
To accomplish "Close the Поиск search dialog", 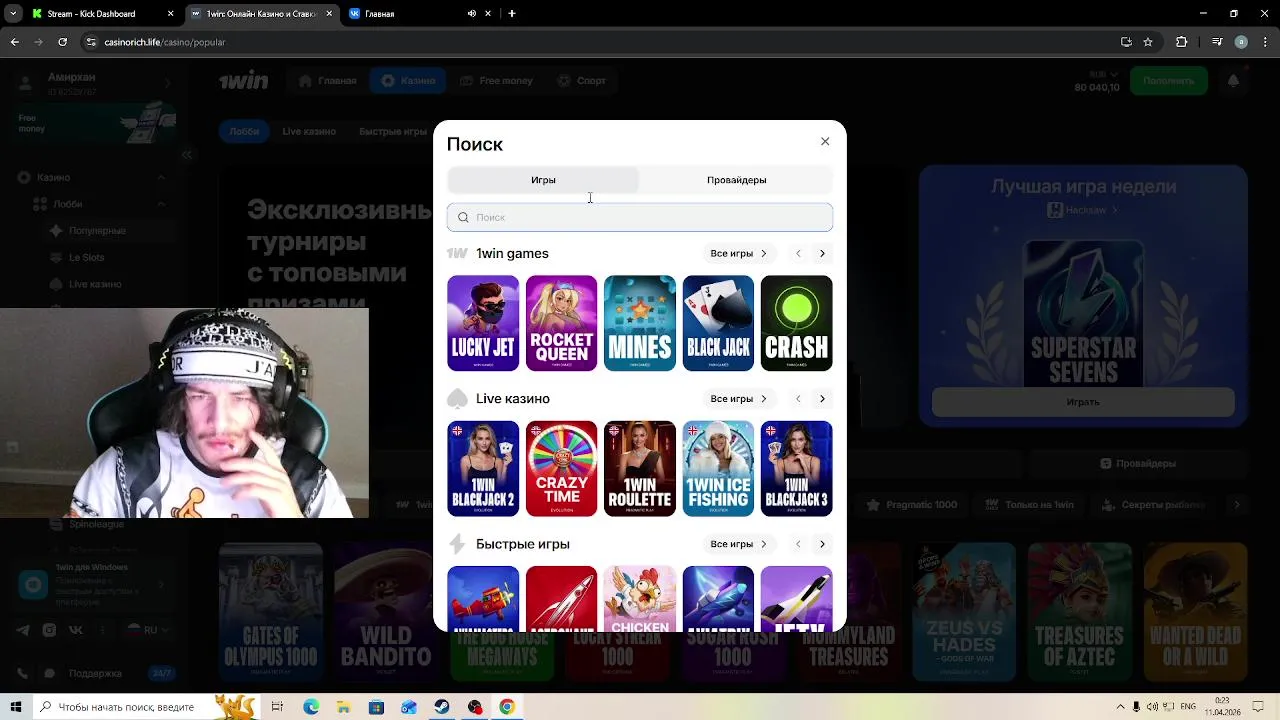I will tap(825, 142).
